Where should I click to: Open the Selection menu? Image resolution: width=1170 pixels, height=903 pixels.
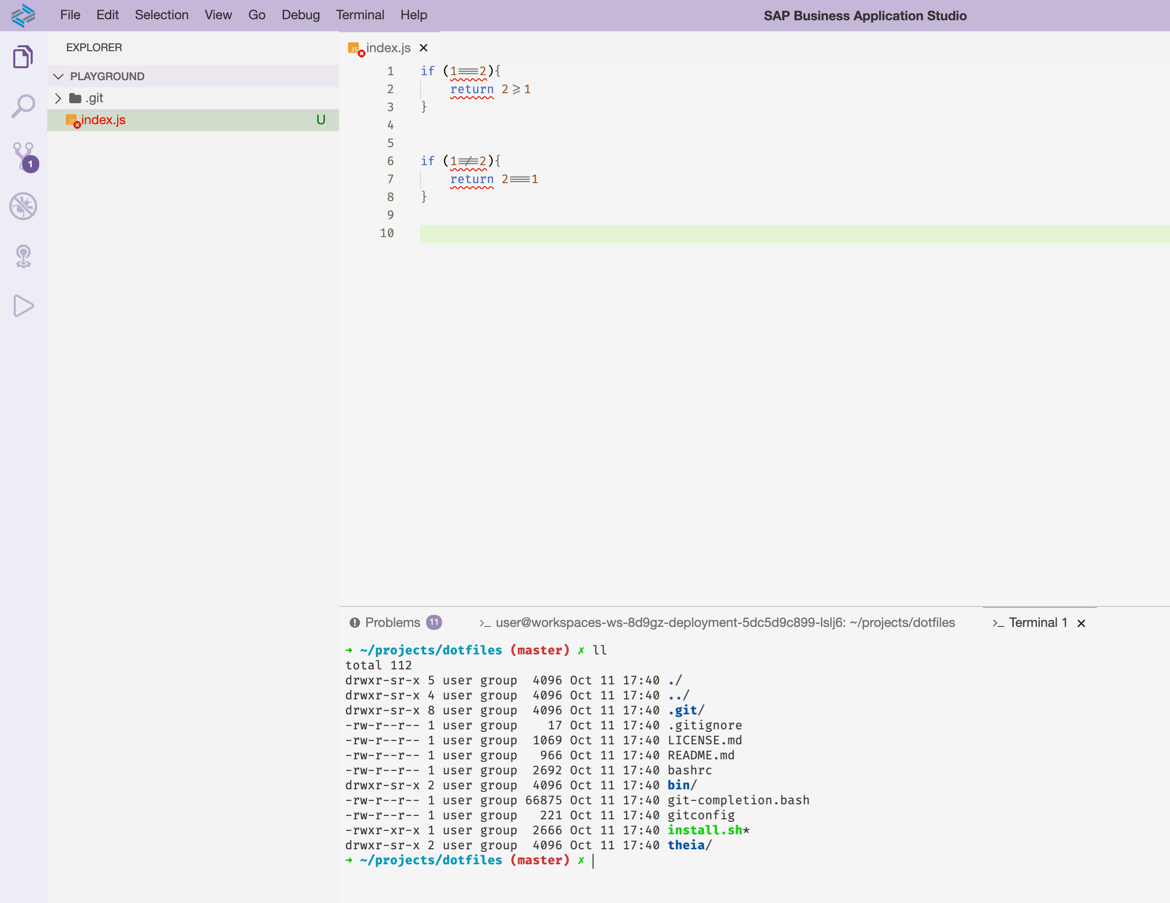point(161,15)
